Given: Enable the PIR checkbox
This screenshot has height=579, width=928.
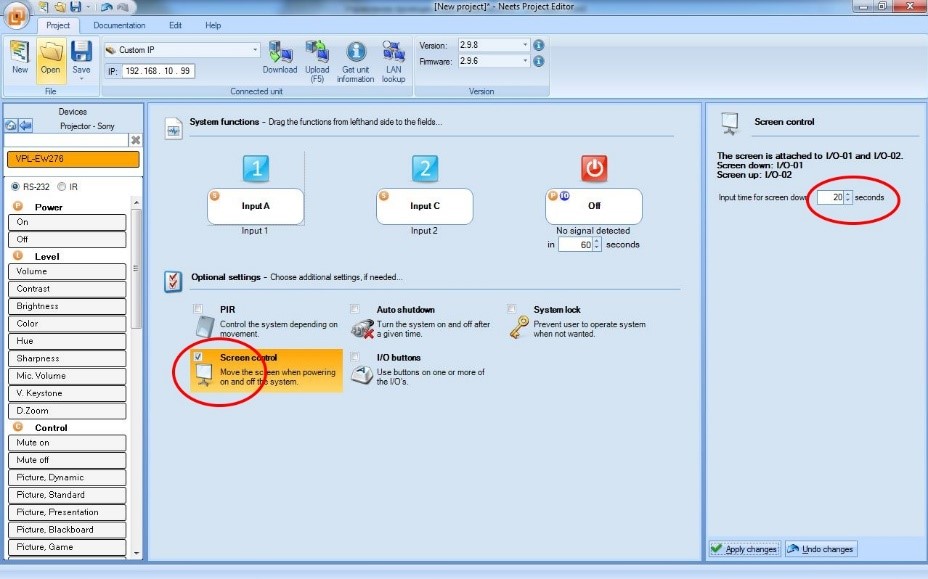Looking at the screenshot, I should click(x=198, y=309).
